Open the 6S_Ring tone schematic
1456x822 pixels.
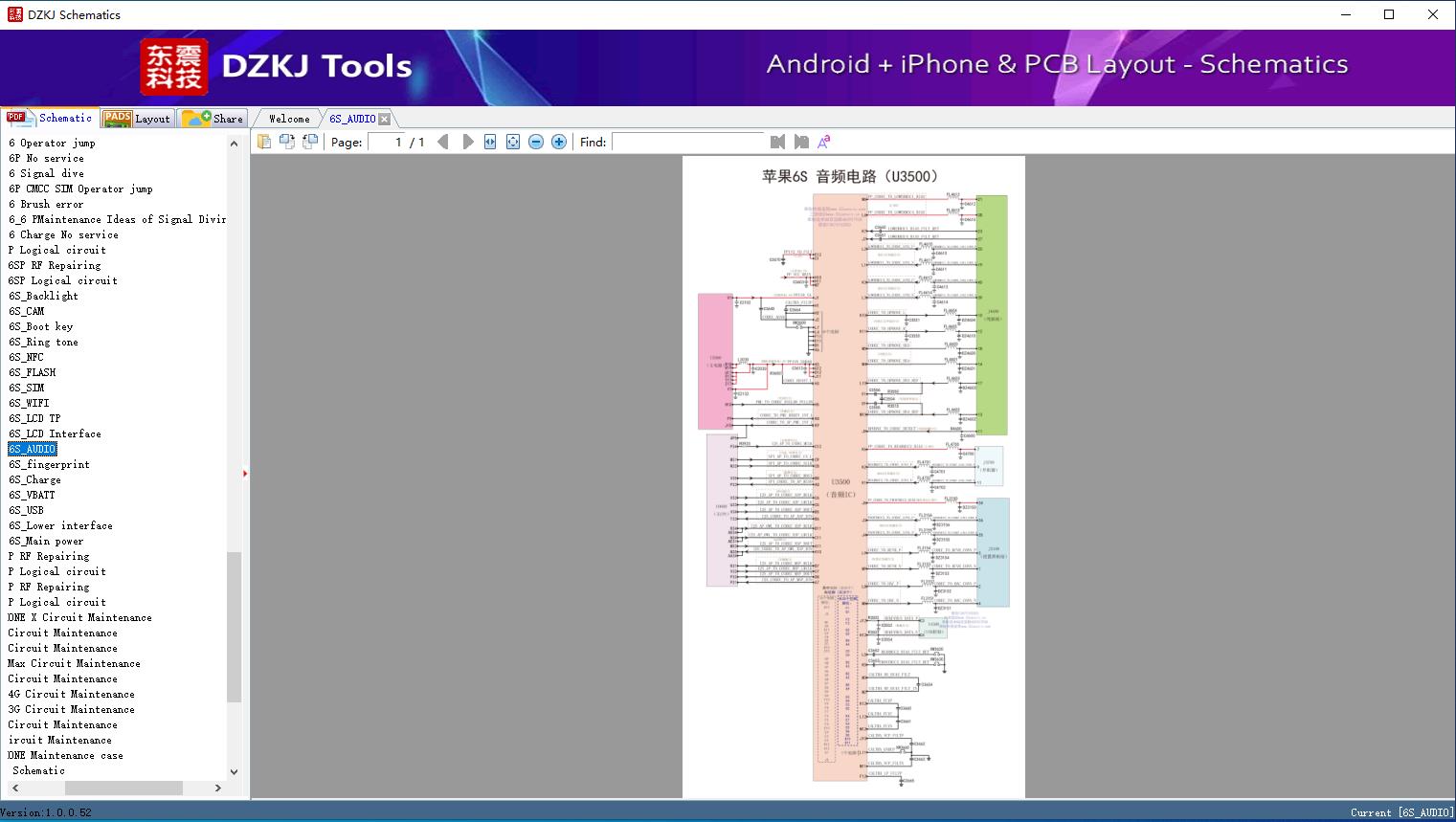[x=43, y=342]
